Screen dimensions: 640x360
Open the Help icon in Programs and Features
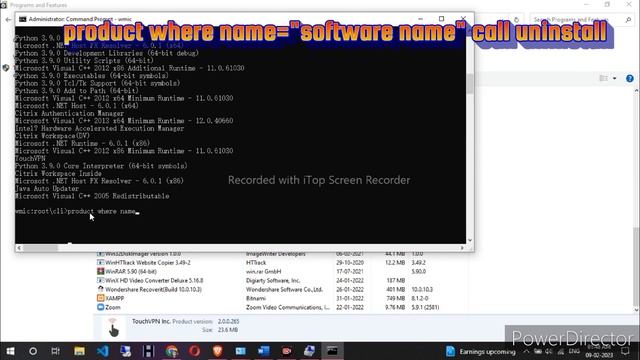pyautogui.click(x=630, y=78)
